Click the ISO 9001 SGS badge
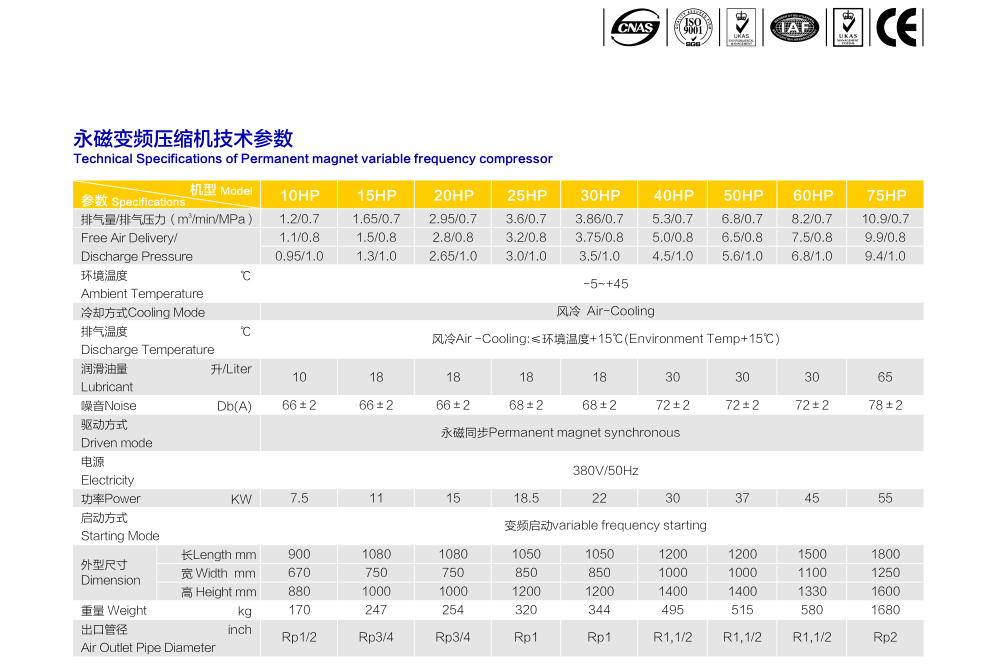The image size is (1000, 671). (x=692, y=27)
